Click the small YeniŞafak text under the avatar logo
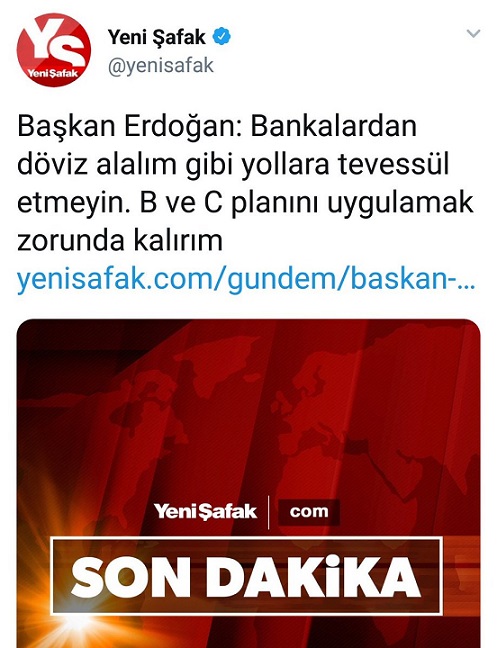This screenshot has width=497, height=648. 52,74
